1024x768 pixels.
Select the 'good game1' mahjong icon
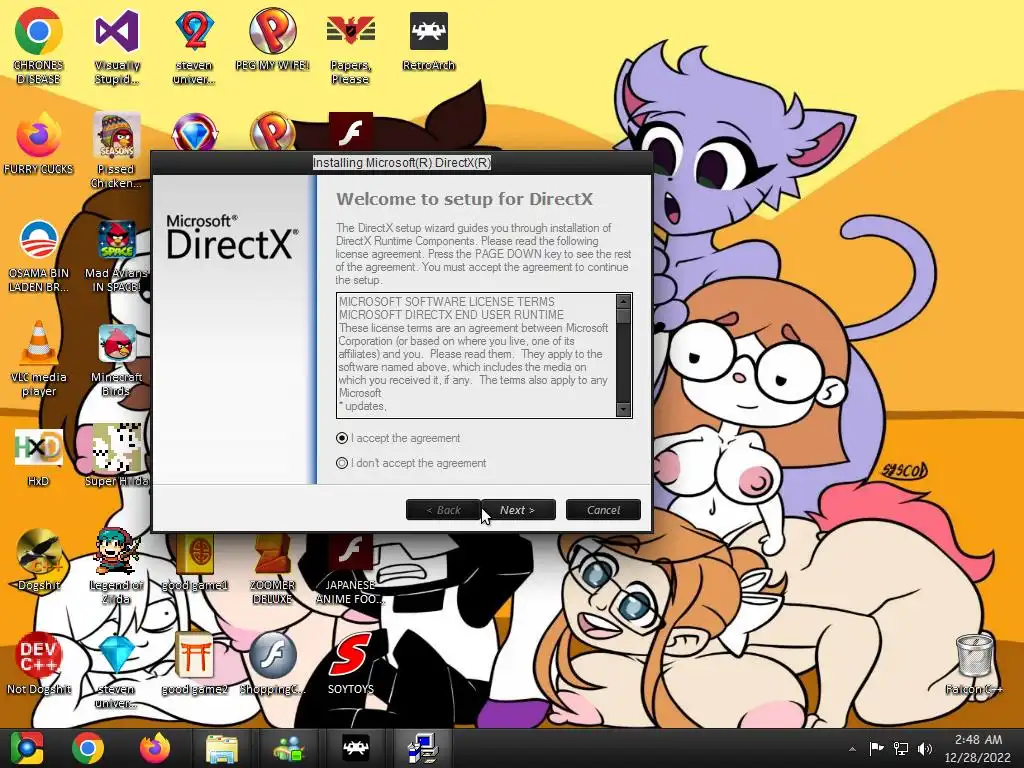point(194,563)
